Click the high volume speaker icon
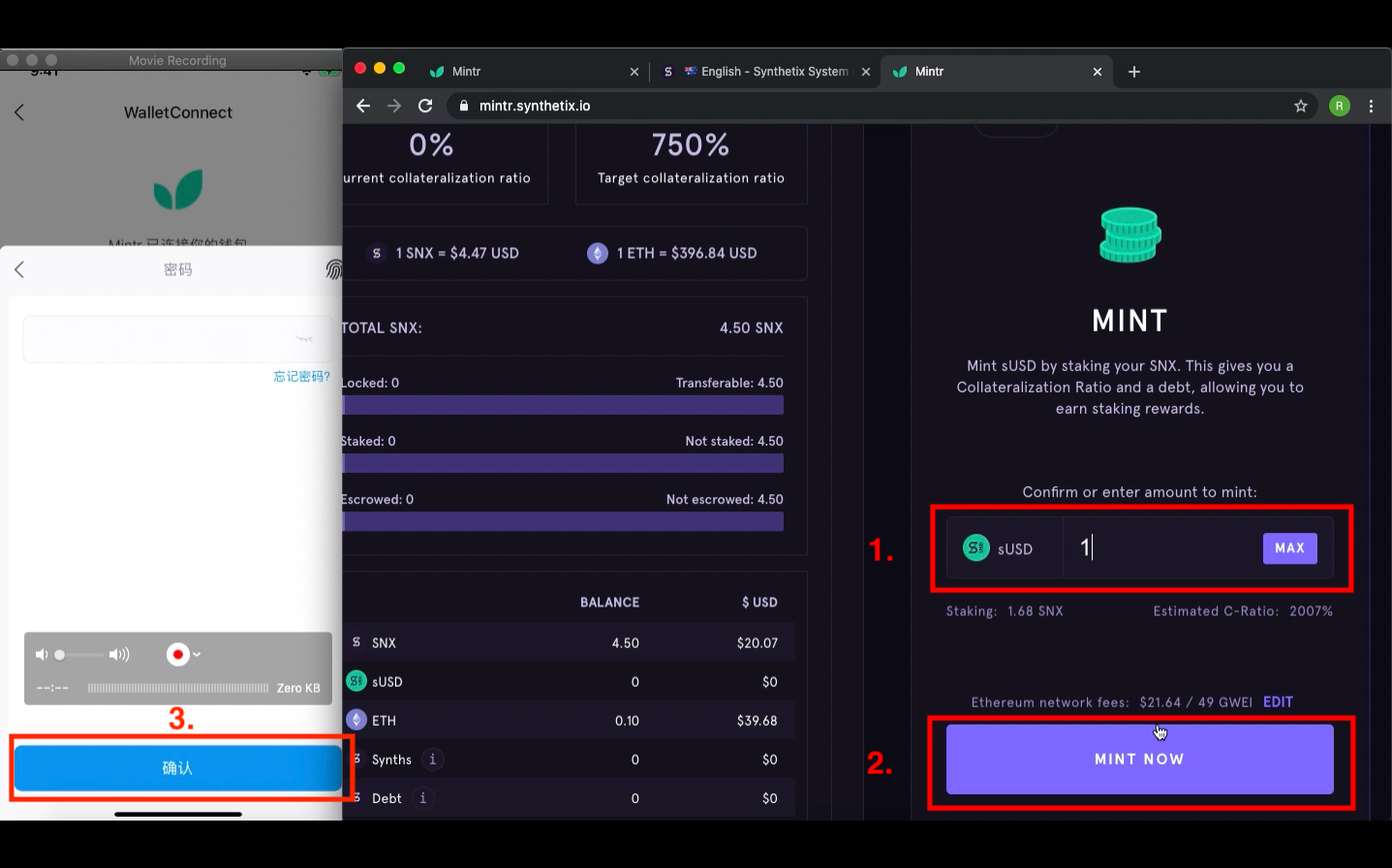Image resolution: width=1392 pixels, height=868 pixels. tap(119, 655)
